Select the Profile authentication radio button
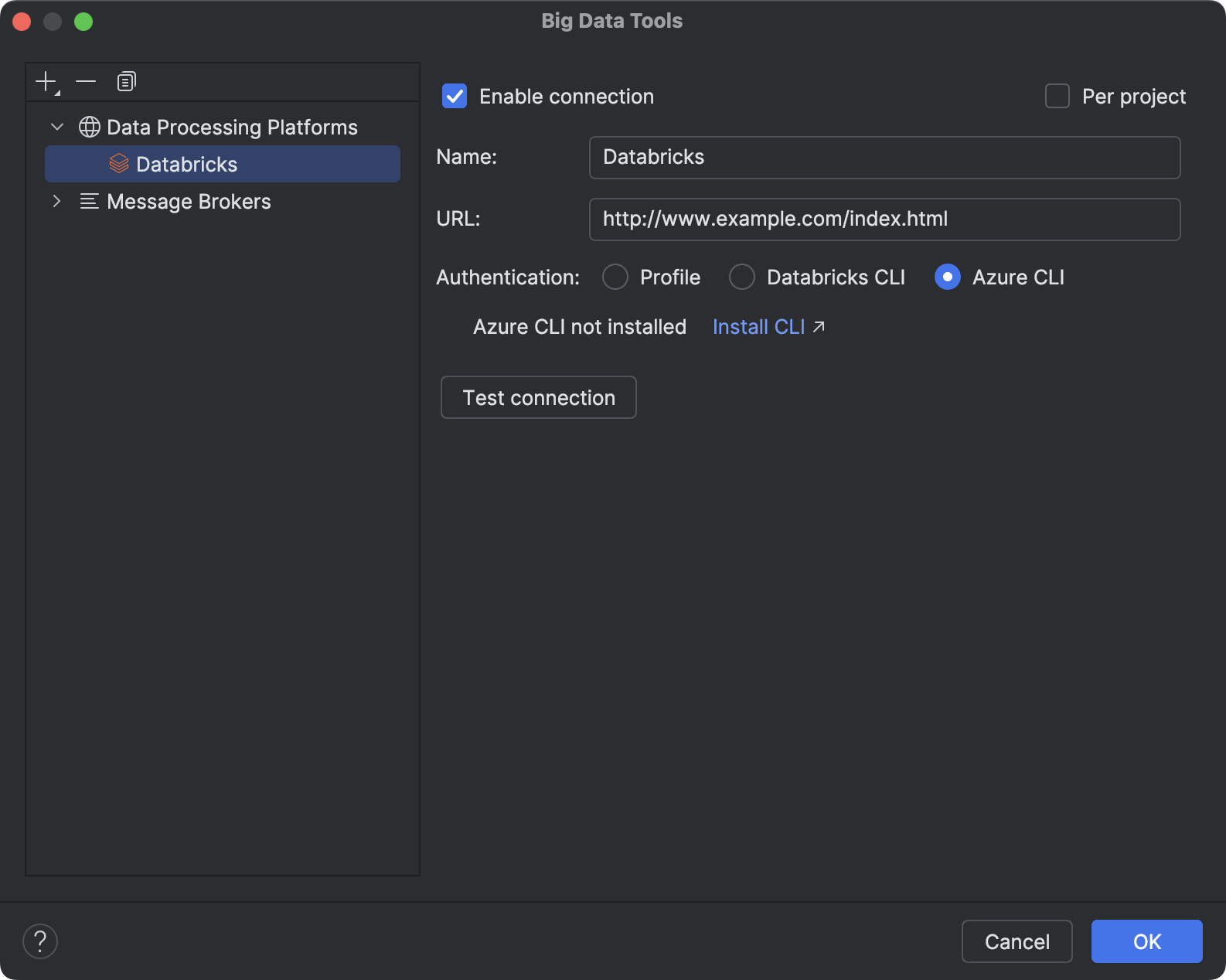 pos(615,277)
